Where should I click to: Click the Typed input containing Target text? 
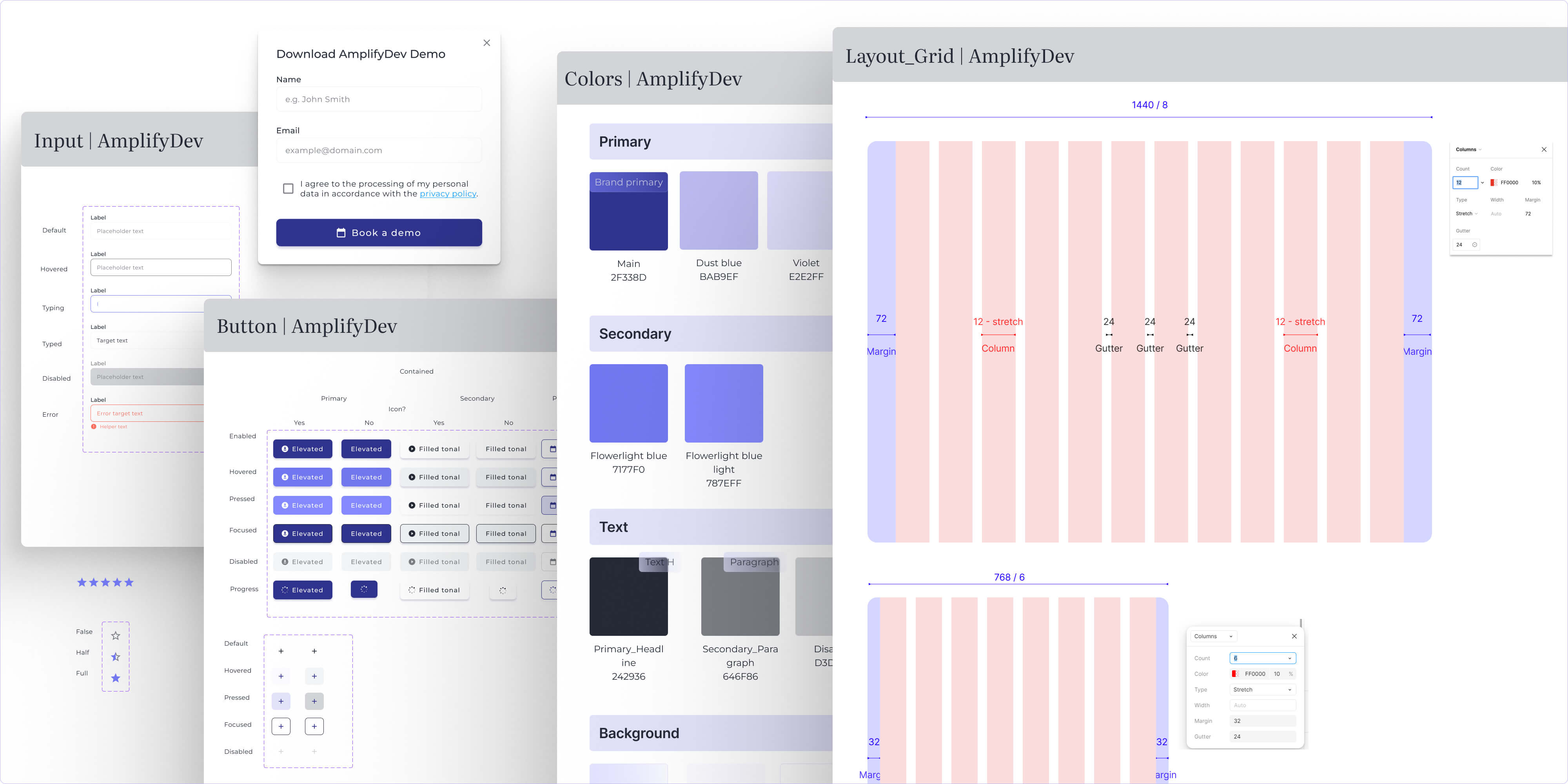pos(147,341)
